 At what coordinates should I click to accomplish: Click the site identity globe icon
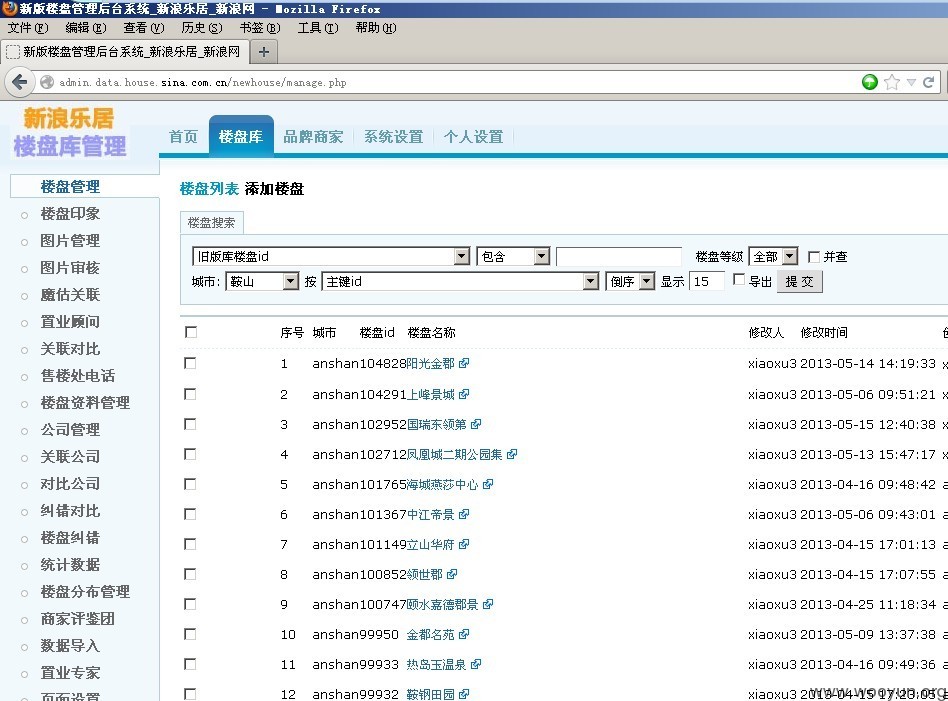[47, 82]
